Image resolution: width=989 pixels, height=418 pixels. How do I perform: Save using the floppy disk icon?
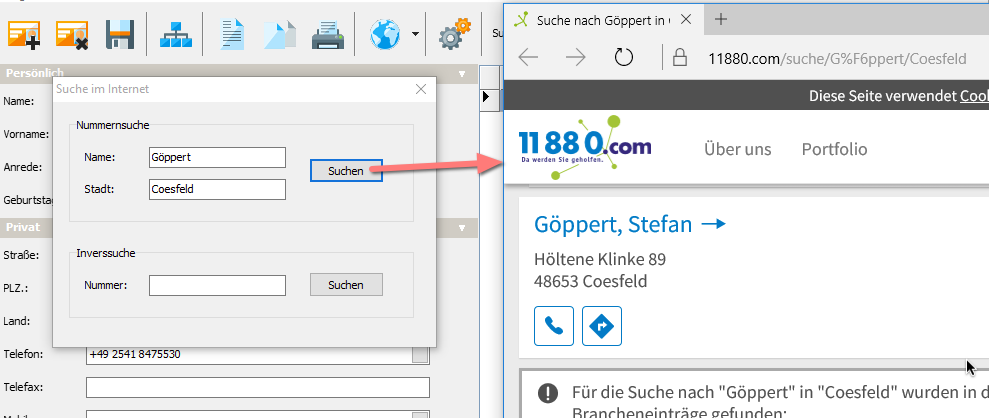tap(120, 35)
